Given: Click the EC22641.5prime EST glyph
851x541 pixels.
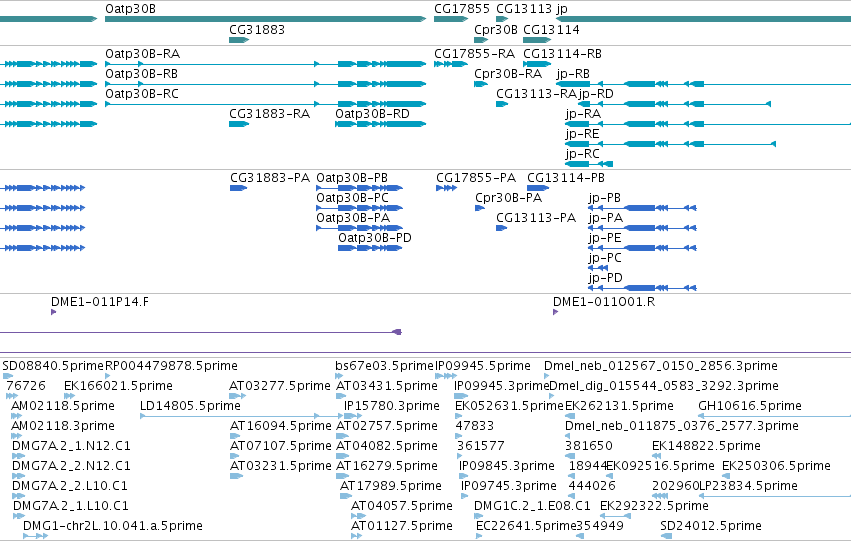Looking at the screenshot, I should pyautogui.click(x=479, y=536).
